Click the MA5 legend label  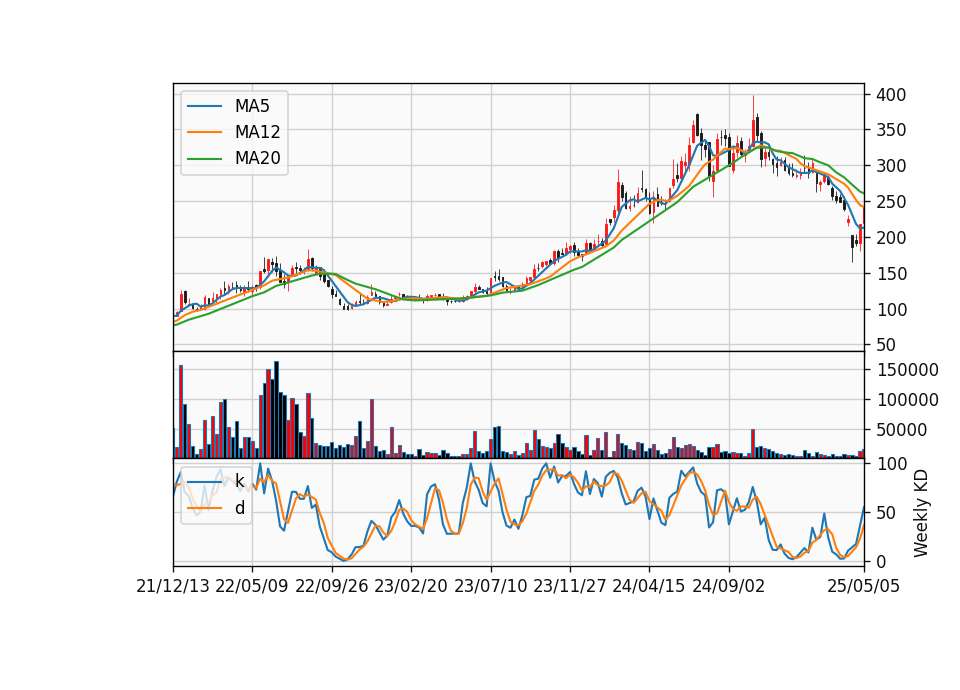coord(252,106)
